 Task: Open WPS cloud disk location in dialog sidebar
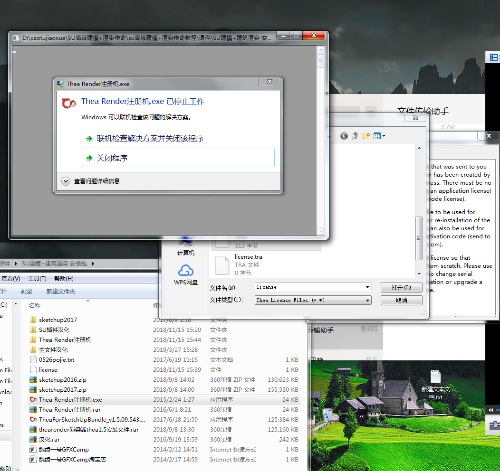coord(186,275)
